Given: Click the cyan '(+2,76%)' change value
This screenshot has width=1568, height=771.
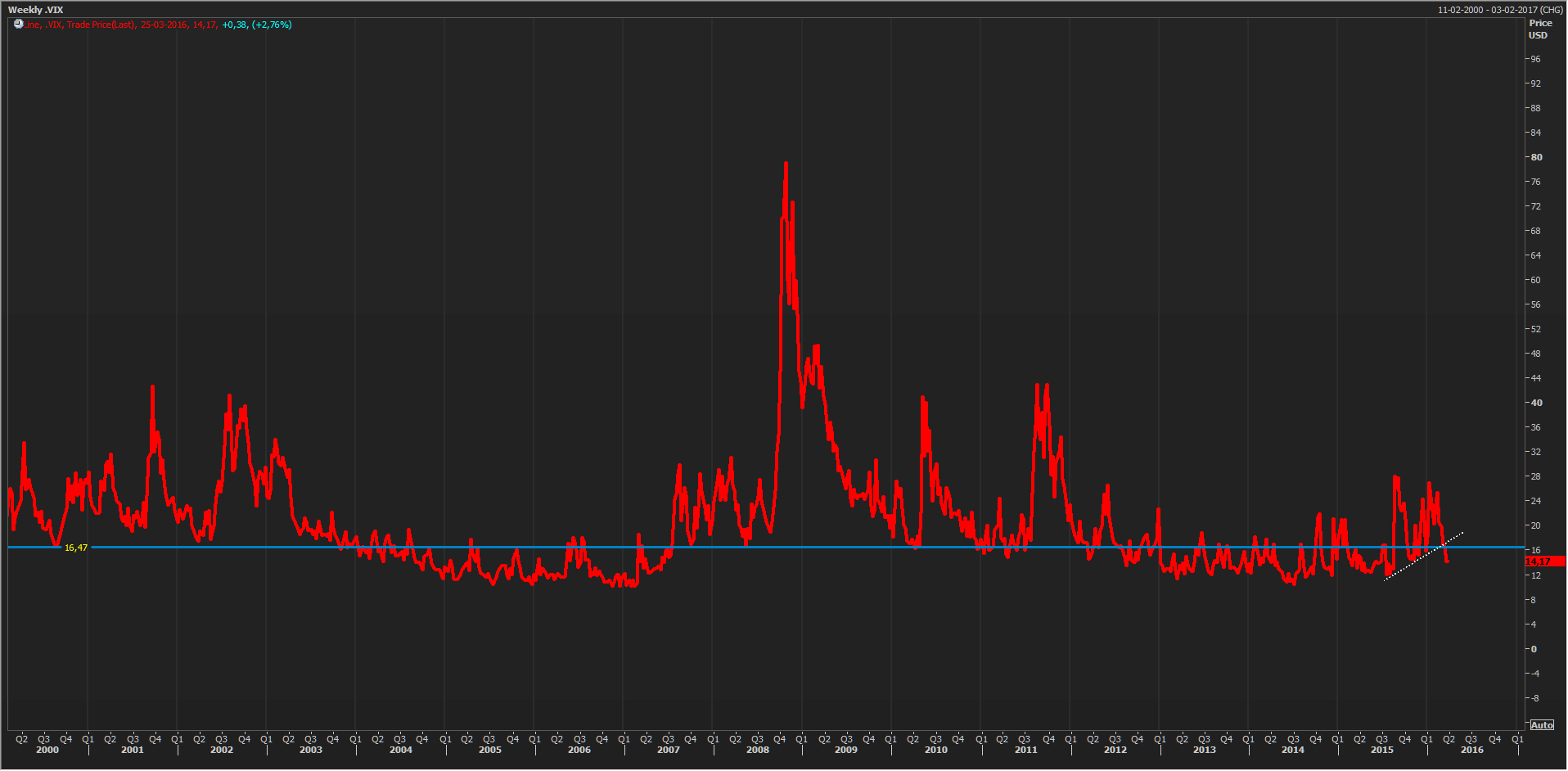Looking at the screenshot, I should coord(272,25).
